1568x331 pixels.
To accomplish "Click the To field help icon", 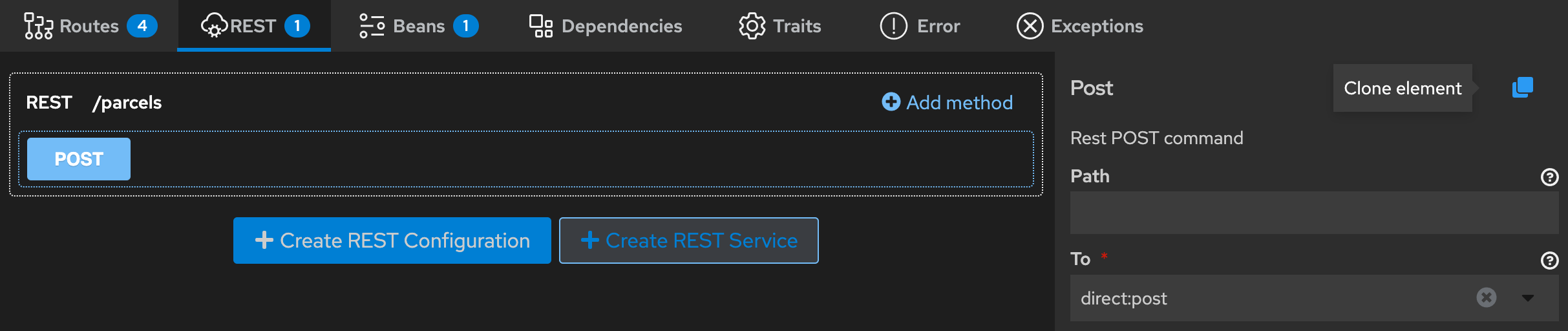I will [x=1549, y=260].
